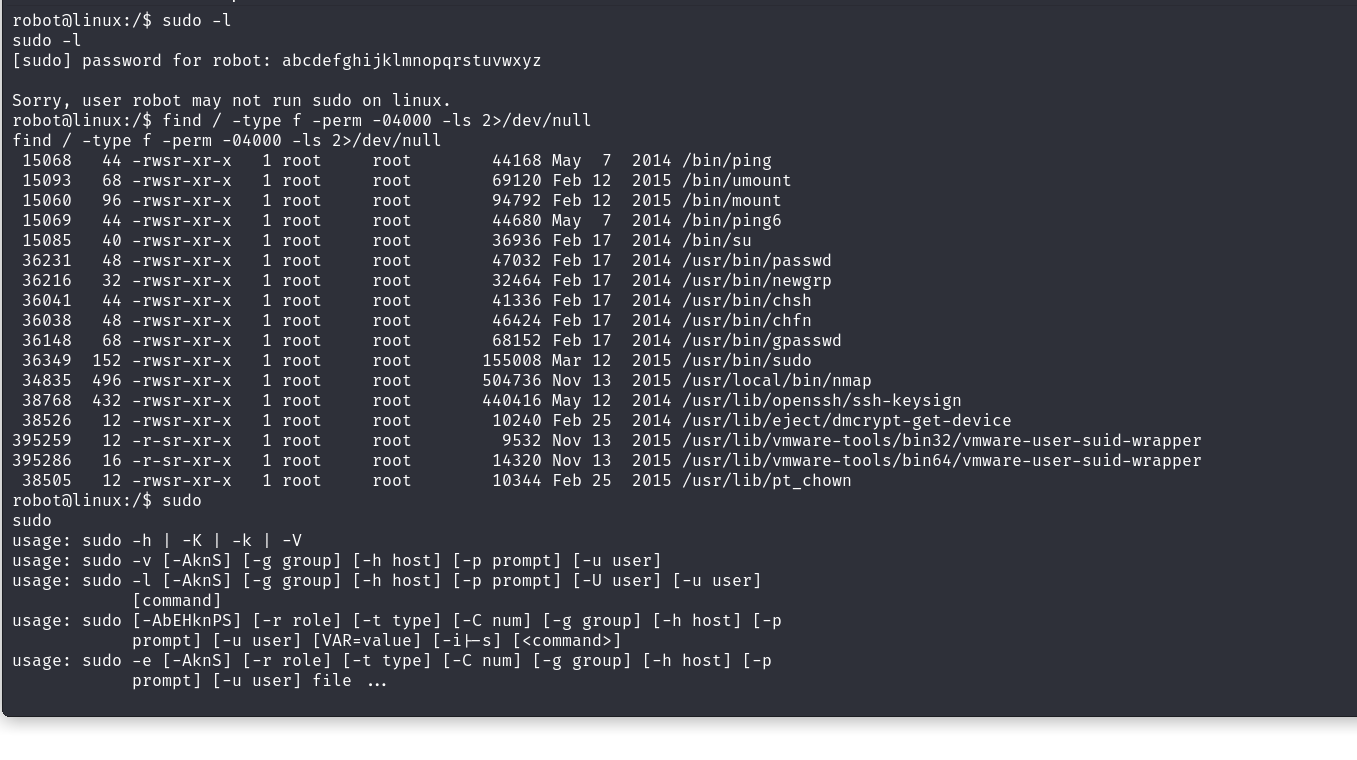Screen dimensions: 1357x760
Task: Click the password text abcdefghijklmnopqrstuvwxyz
Action: coord(412,61)
